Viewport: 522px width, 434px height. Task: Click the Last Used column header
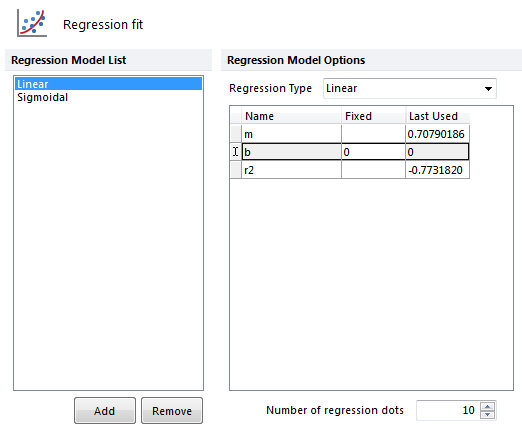(437, 116)
